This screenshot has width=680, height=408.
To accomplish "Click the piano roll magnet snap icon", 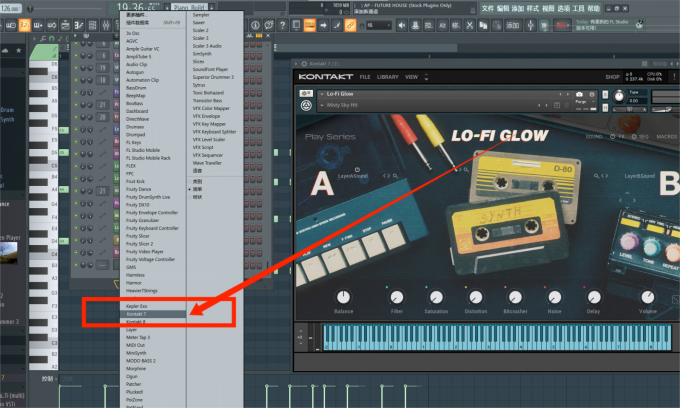I will [x=52, y=39].
